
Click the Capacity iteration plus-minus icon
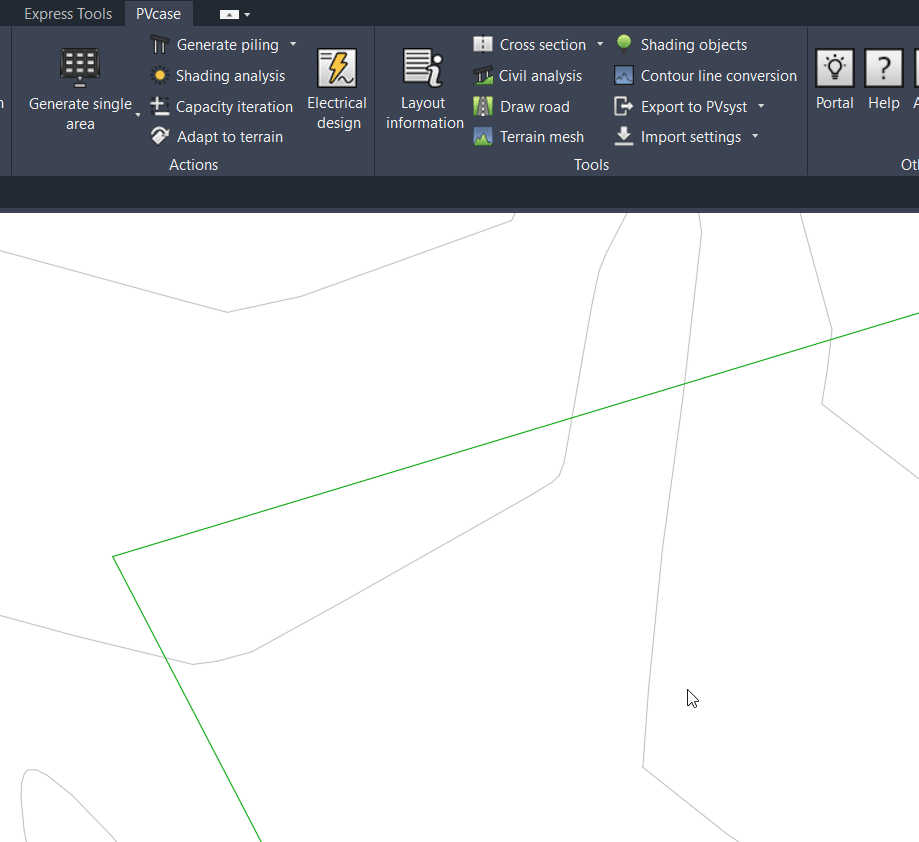[159, 106]
